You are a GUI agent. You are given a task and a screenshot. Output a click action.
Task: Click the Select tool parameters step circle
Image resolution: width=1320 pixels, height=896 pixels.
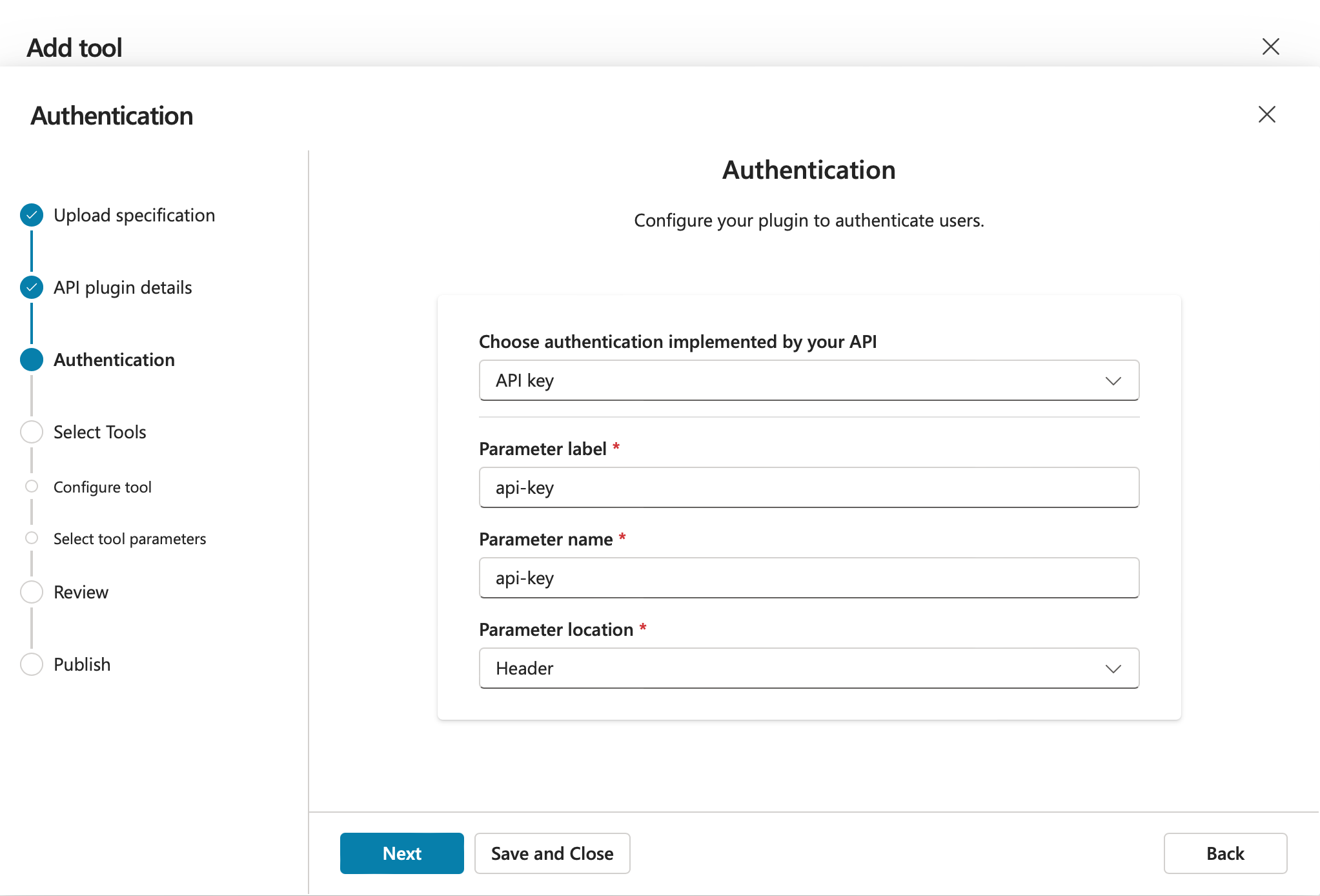point(31,538)
